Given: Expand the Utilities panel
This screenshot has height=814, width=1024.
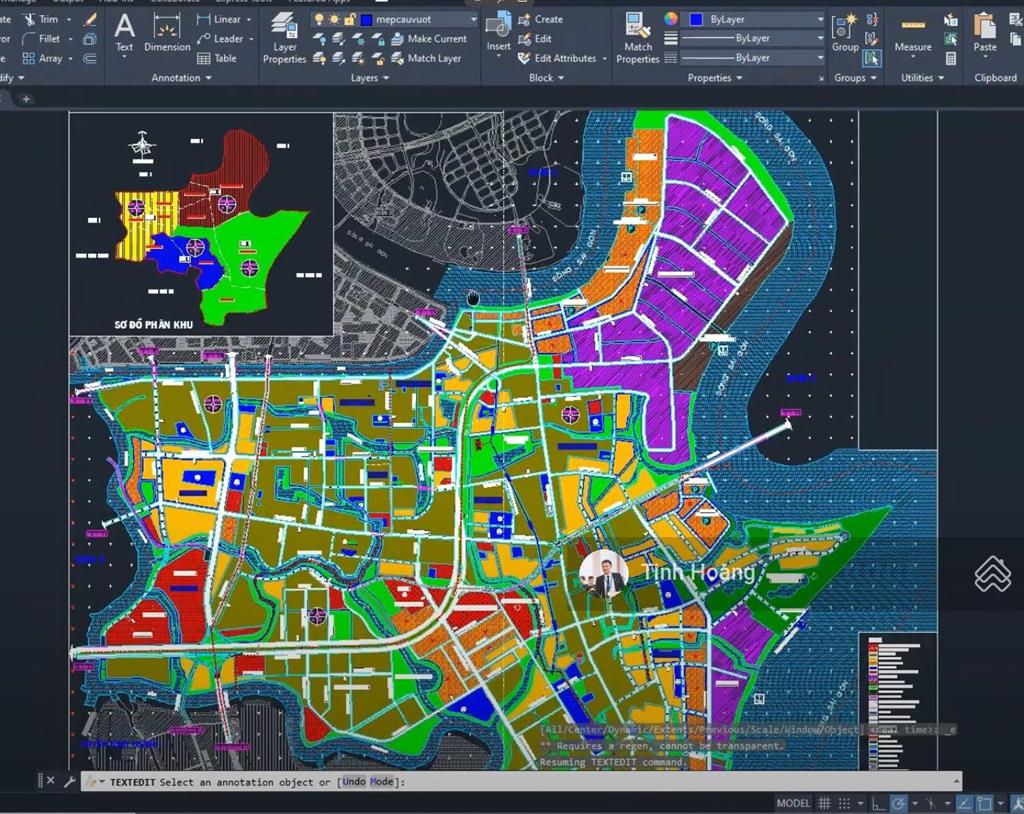Looking at the screenshot, I should point(923,78).
